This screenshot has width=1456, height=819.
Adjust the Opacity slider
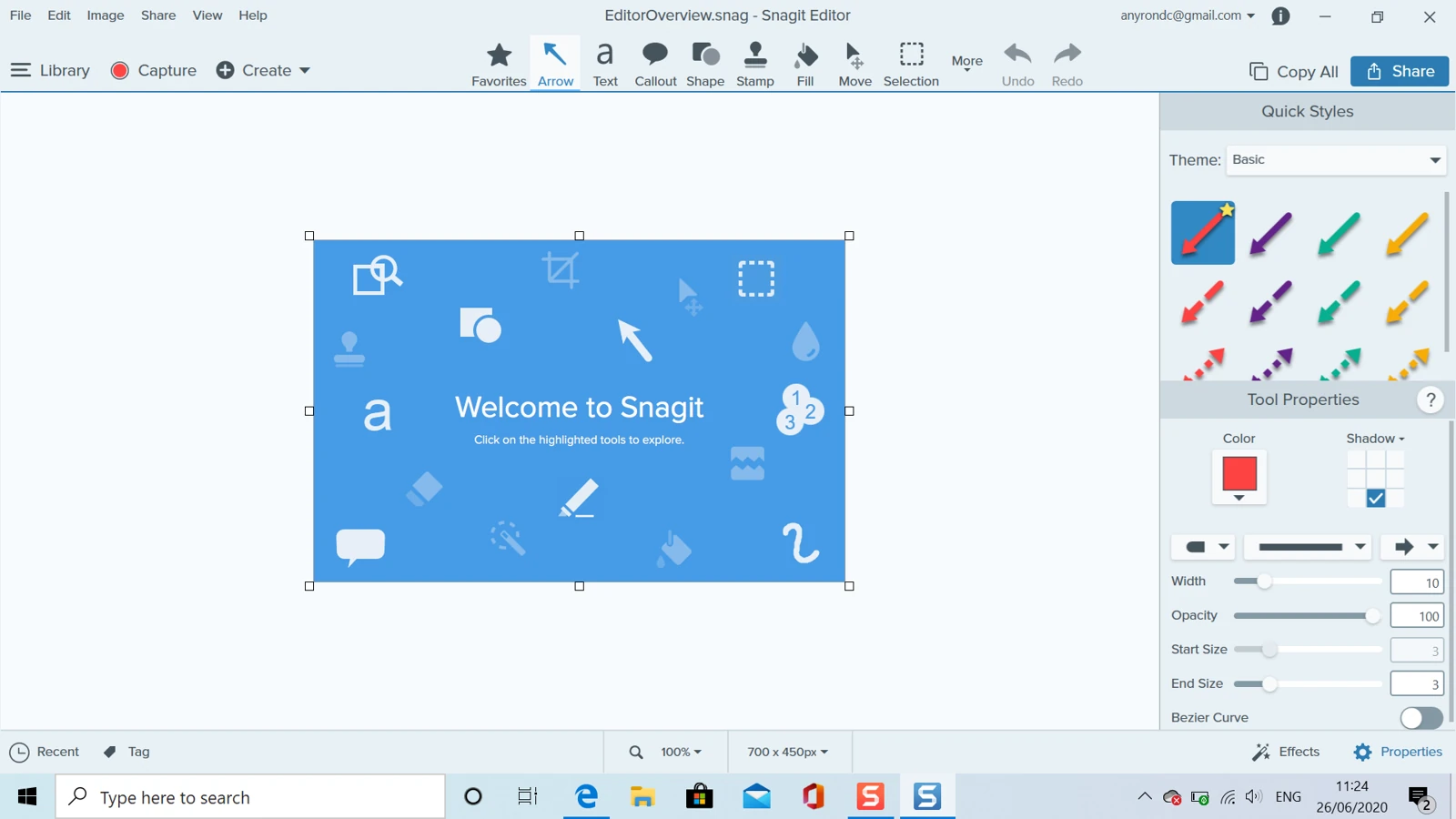click(1308, 616)
